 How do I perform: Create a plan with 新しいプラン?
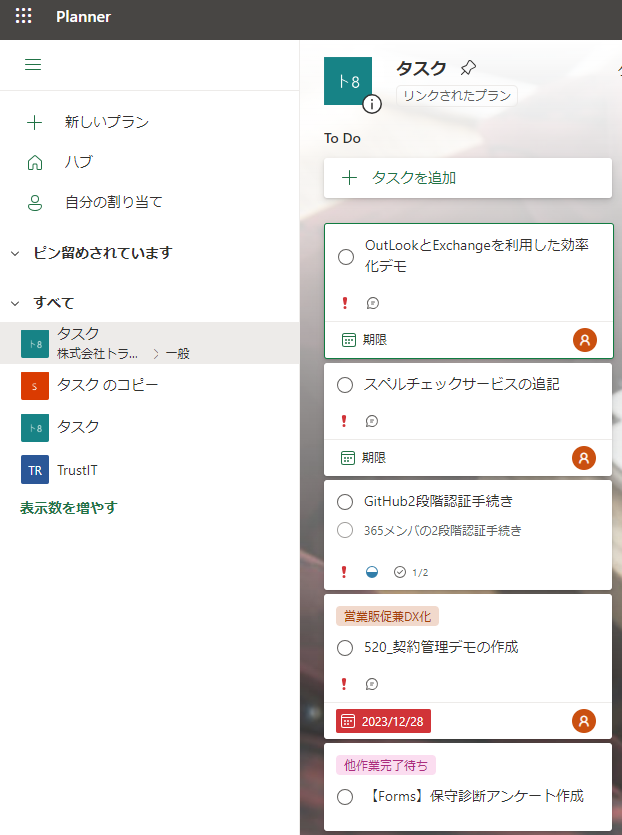coord(106,122)
